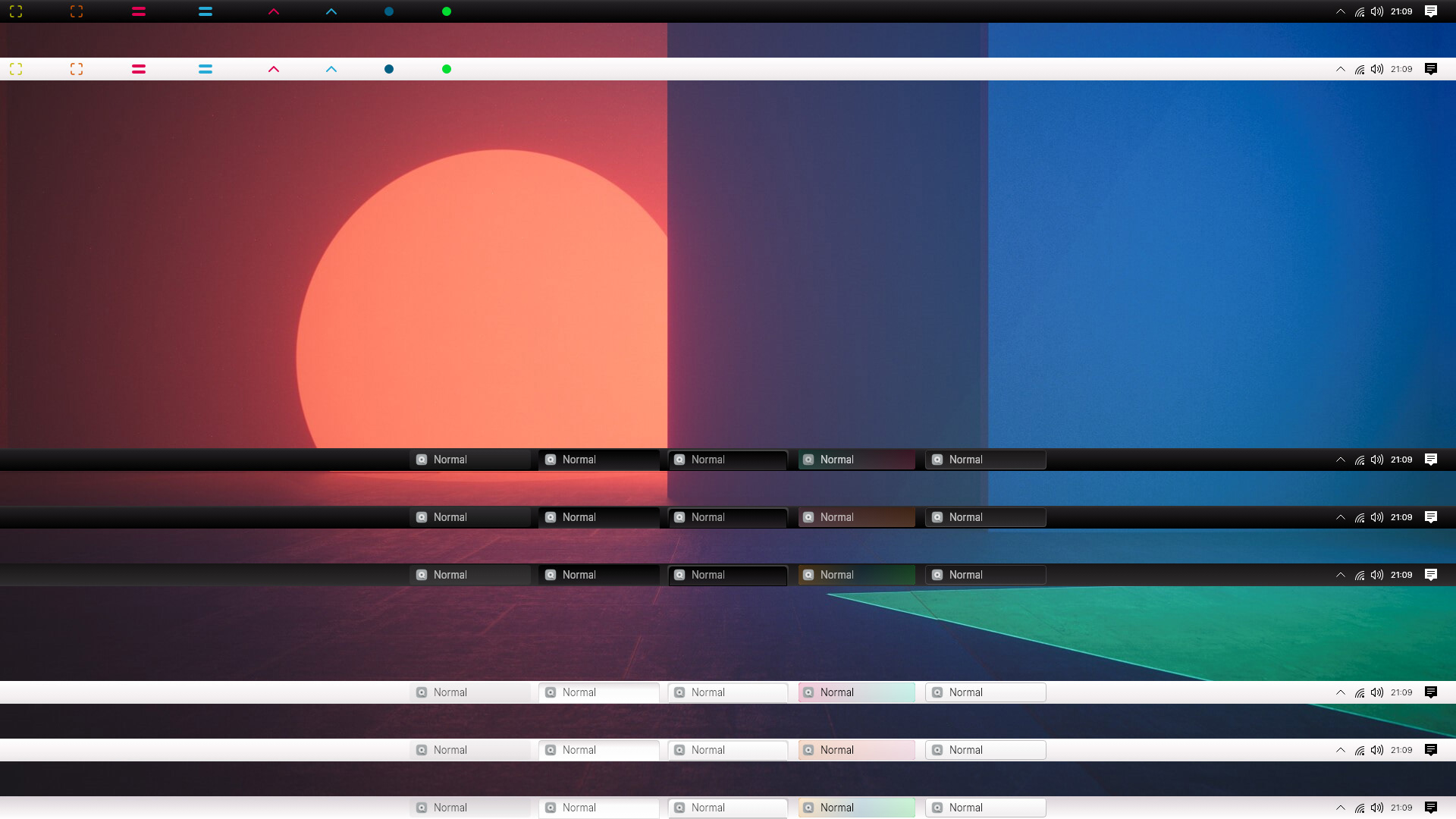Click yellow bracket icon in topmost black bar

pyautogui.click(x=16, y=11)
